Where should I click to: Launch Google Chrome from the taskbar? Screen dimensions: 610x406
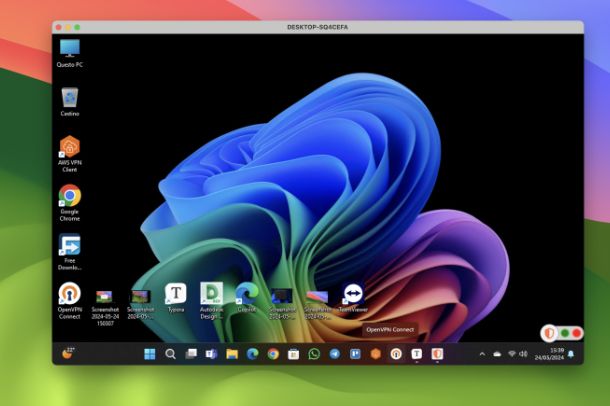pos(273,354)
